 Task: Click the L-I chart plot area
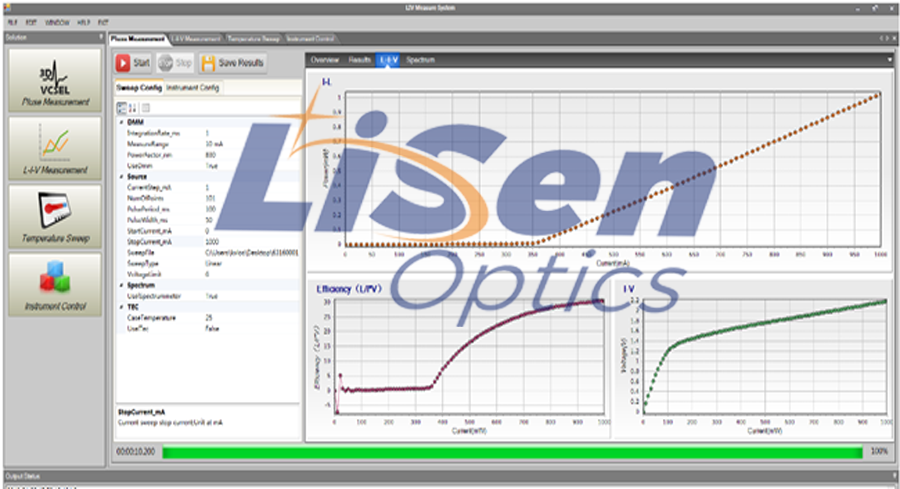tap(612, 169)
